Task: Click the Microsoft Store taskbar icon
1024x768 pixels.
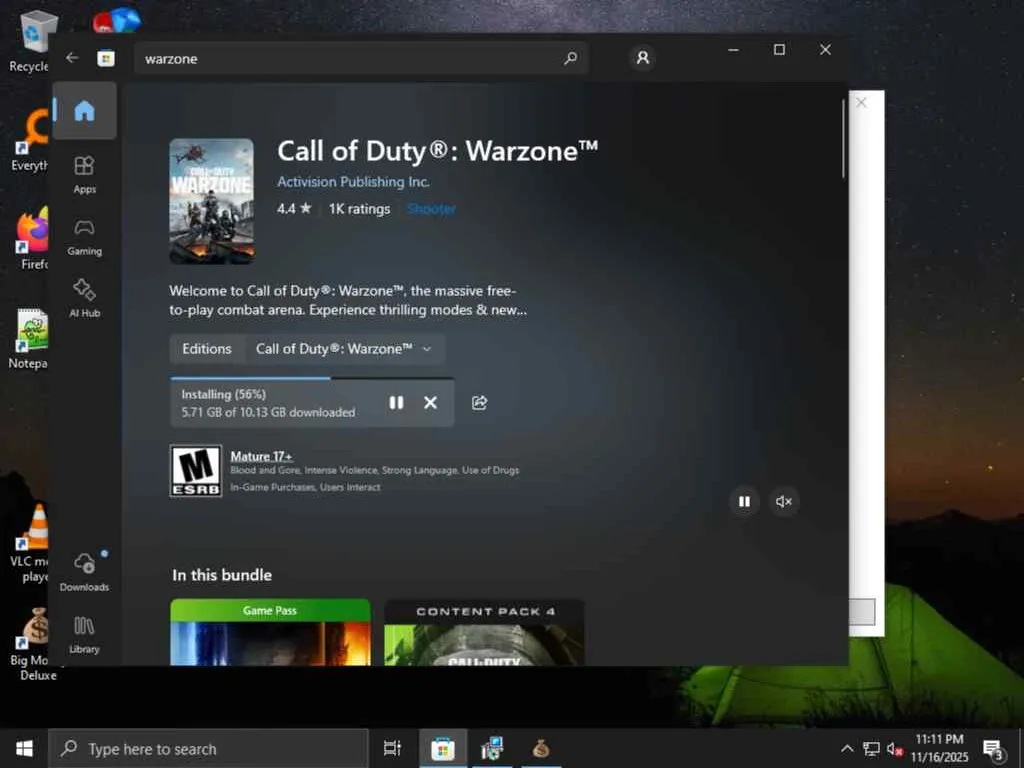Action: (x=442, y=748)
